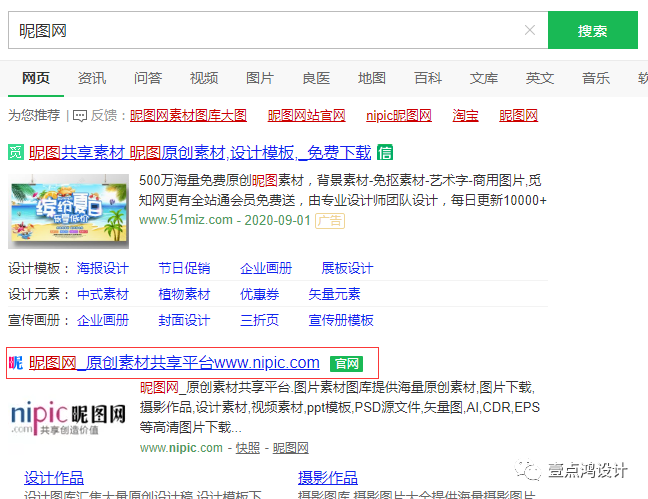Open the 中式素材 link
Viewport: 648px width, 499px height.
click(103, 294)
